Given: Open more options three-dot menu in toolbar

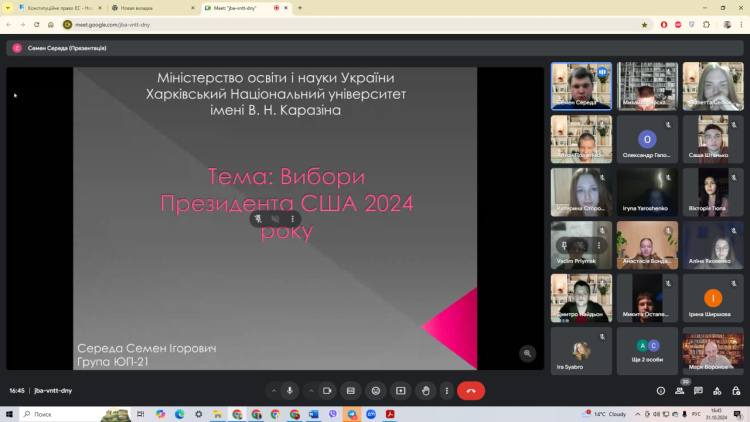Looking at the screenshot, I should pos(447,391).
